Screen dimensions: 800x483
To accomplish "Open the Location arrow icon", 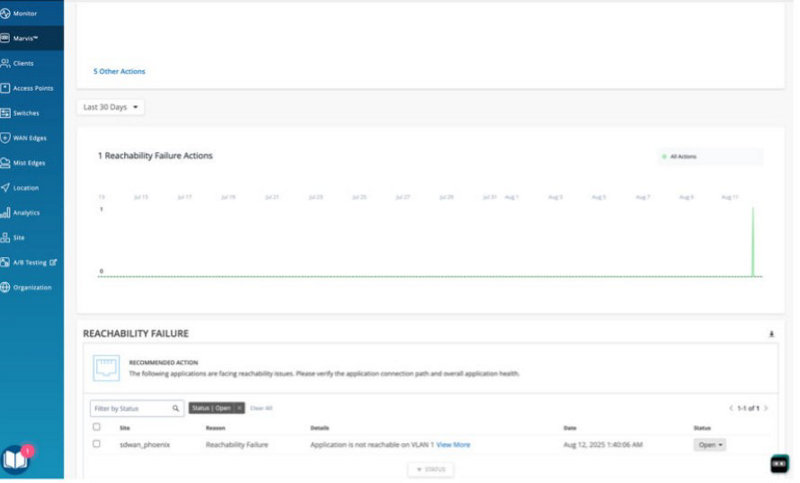I will point(5,188).
